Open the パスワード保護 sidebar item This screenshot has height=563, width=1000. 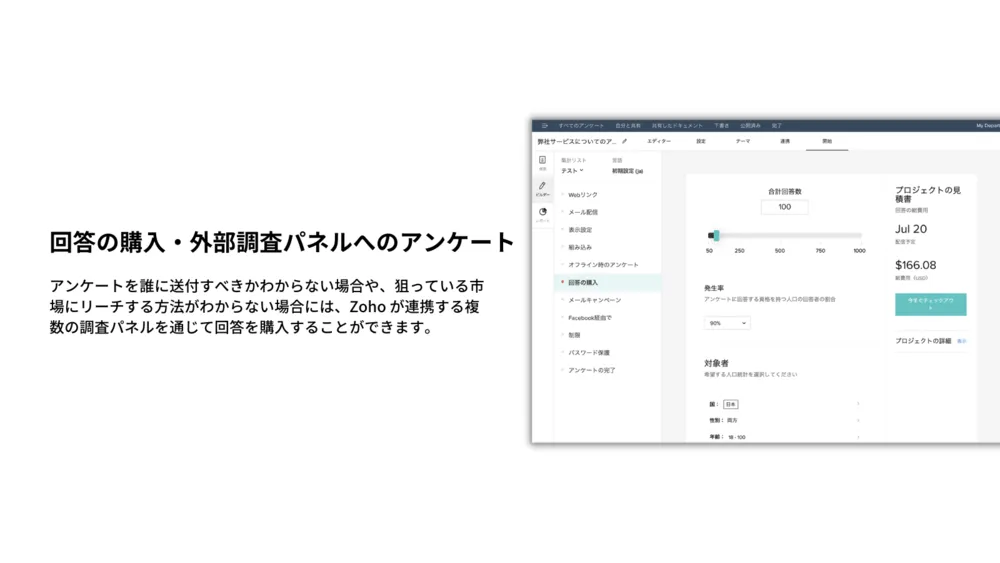589,353
